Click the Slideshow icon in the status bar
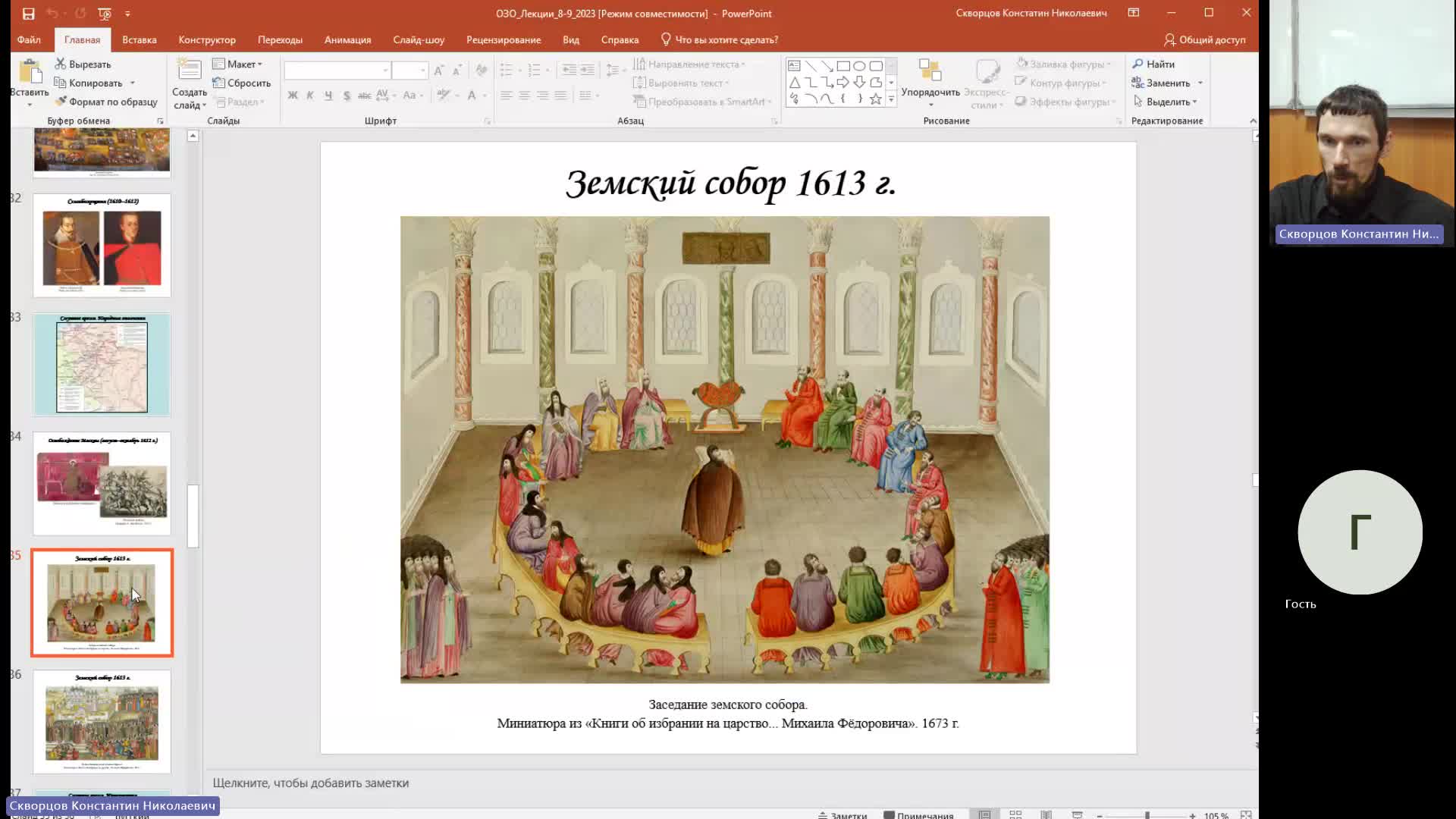1456x819 pixels. click(1077, 814)
